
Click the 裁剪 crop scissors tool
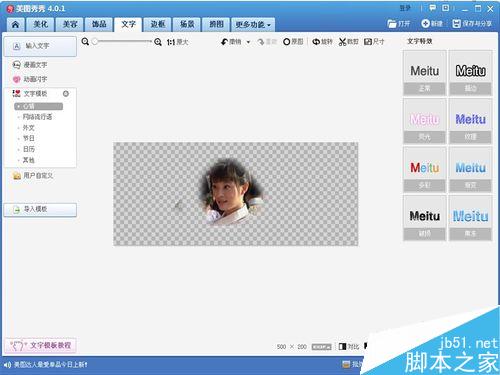tap(348, 42)
